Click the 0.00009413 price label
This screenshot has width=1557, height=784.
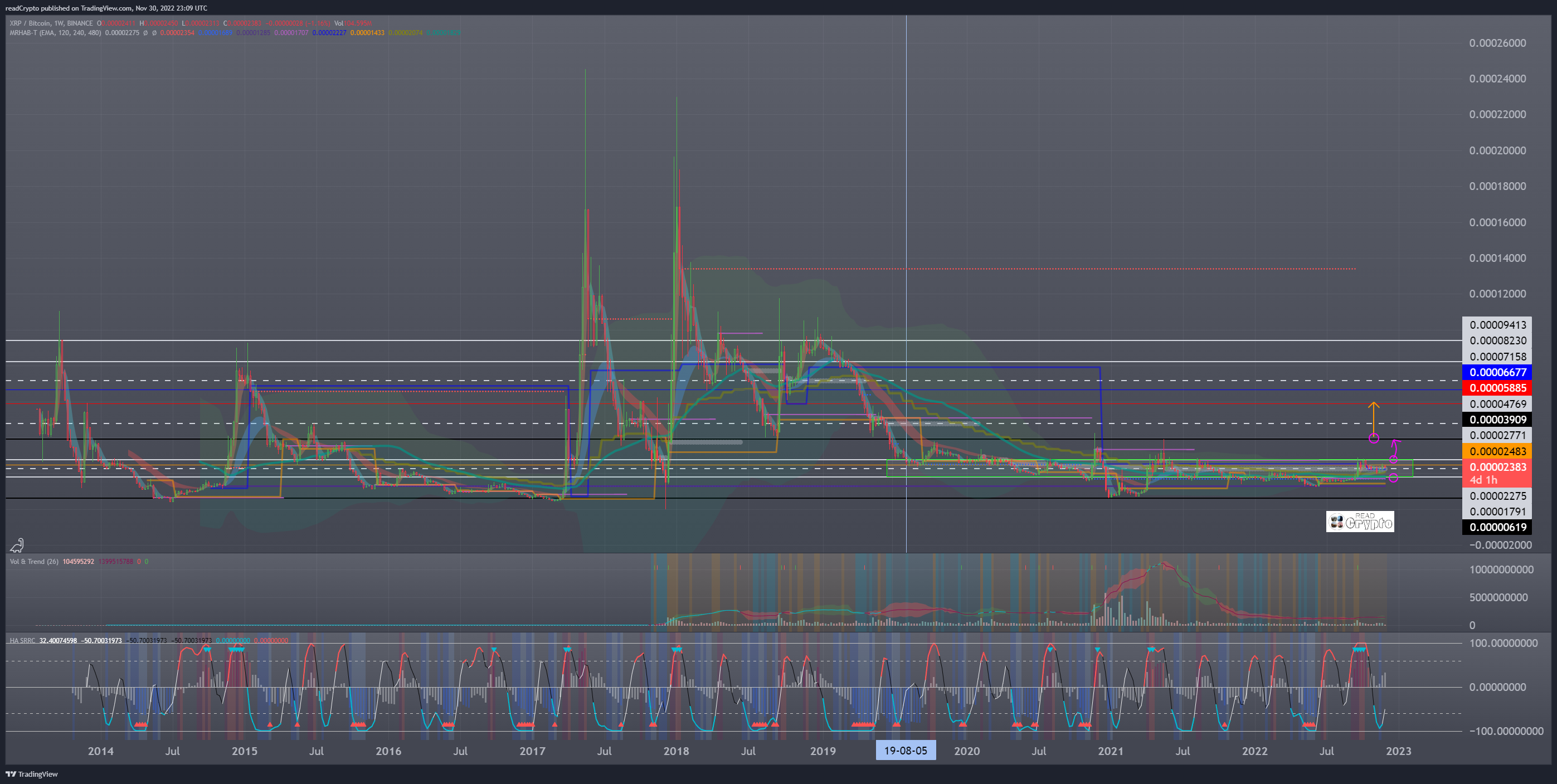(1497, 325)
